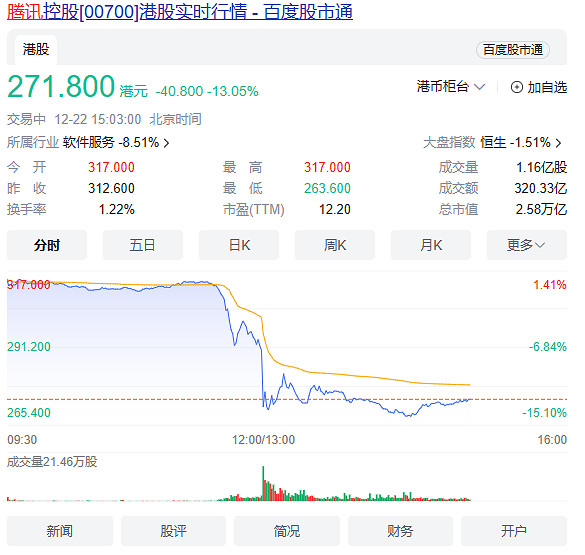Switch to the 日K chart tab
585x555 pixels.
239,245
